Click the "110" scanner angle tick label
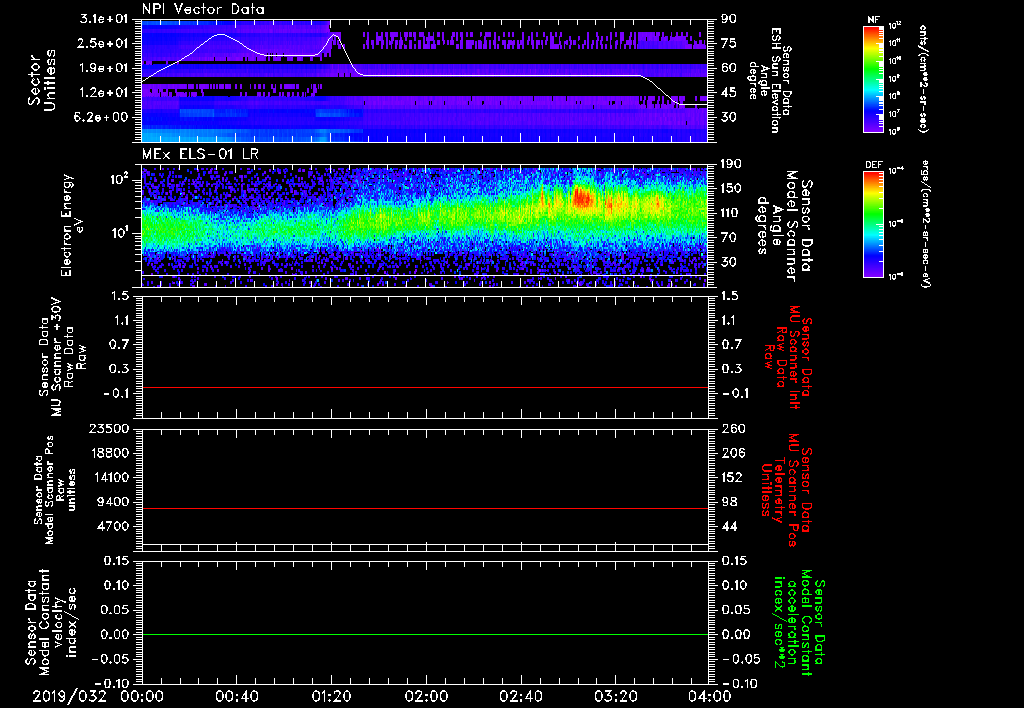1024x708 pixels. pos(730,213)
